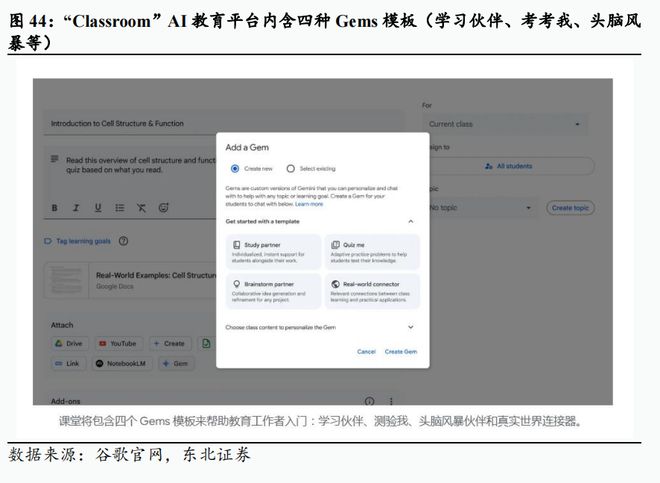Attach a NotebookLM notebook

(122, 363)
